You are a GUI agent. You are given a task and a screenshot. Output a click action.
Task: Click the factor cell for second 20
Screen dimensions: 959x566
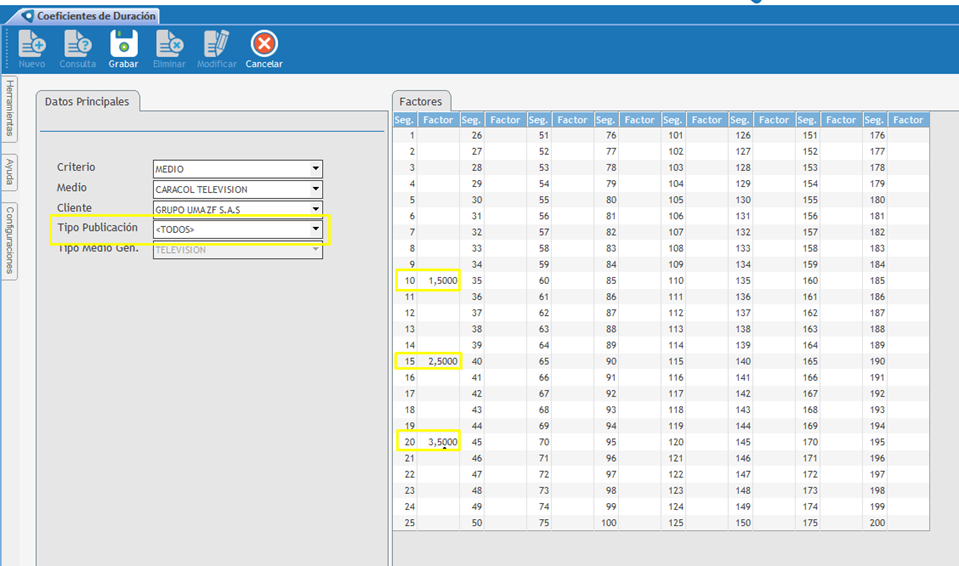tap(439, 441)
